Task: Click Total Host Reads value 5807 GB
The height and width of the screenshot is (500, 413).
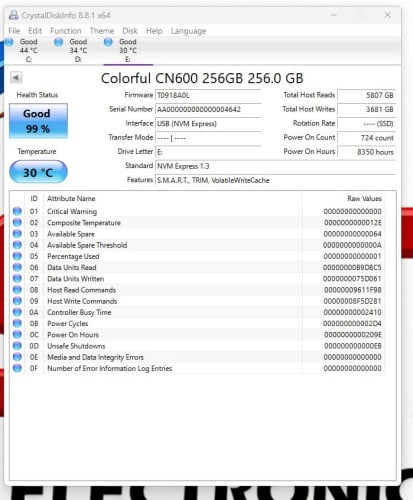Action: click(367, 95)
